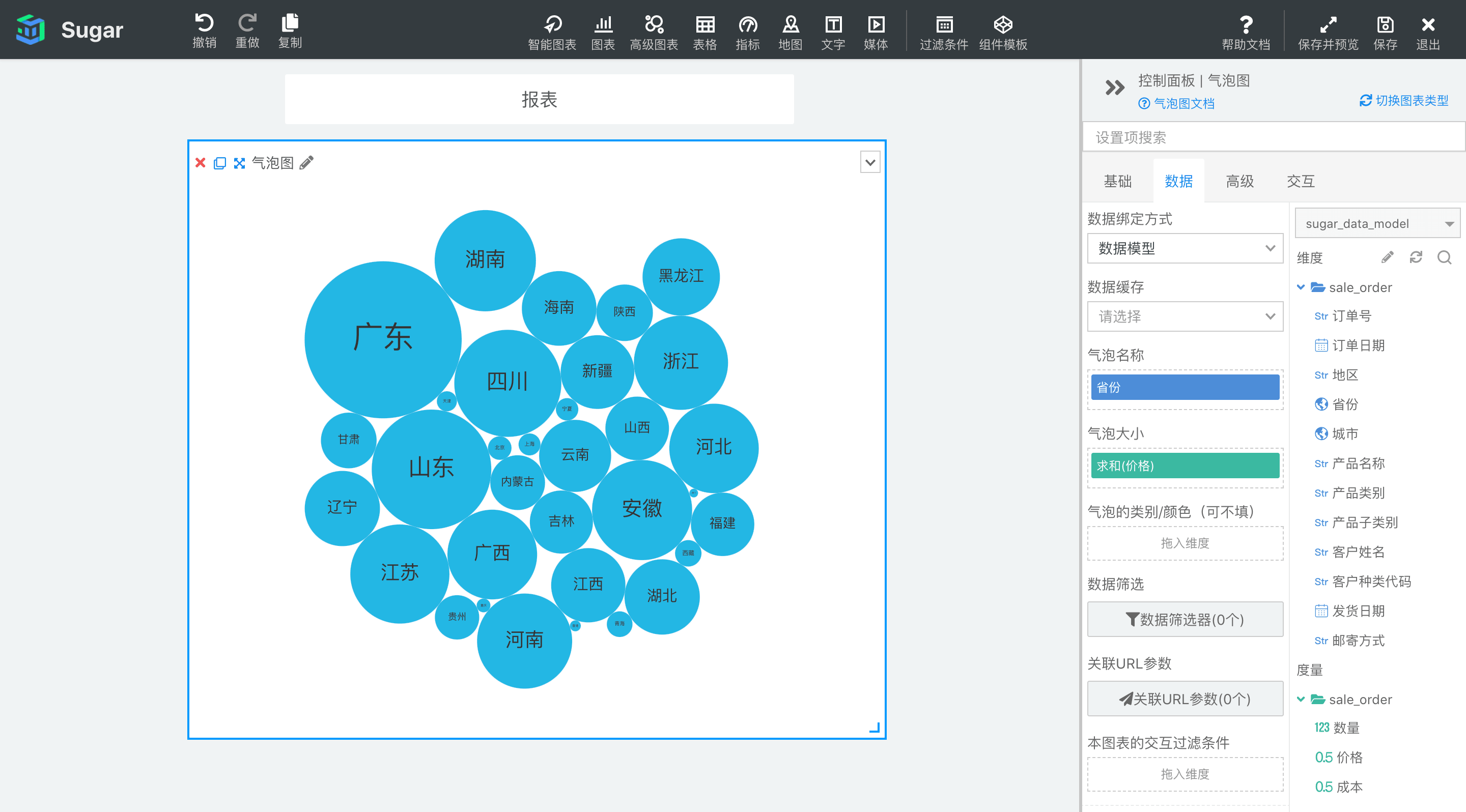Open the chart's top-right dropdown arrow
Viewport: 1466px width, 812px height.
pos(870,162)
